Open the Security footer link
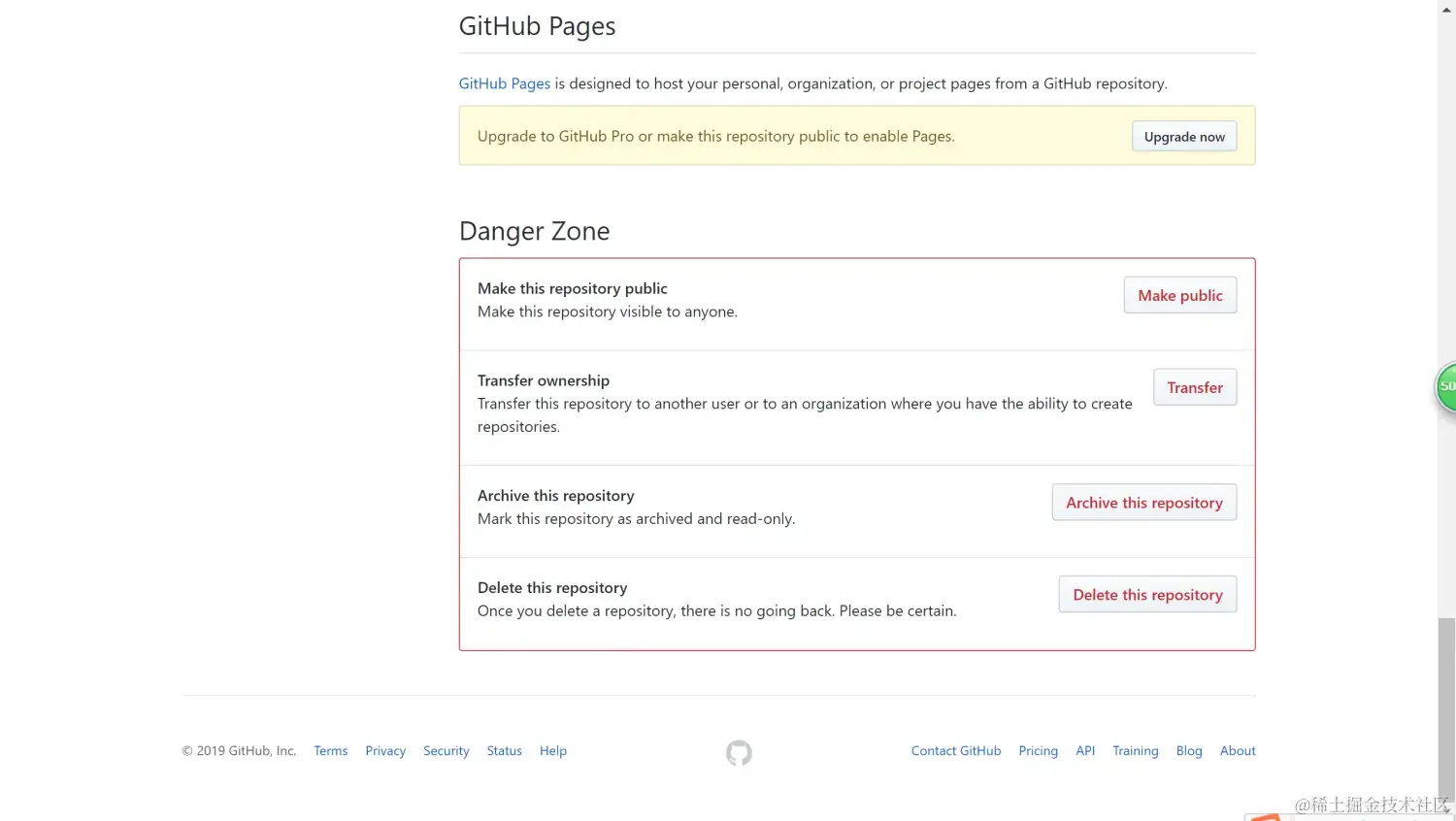Viewport: 1456px width, 821px height. 446,751
